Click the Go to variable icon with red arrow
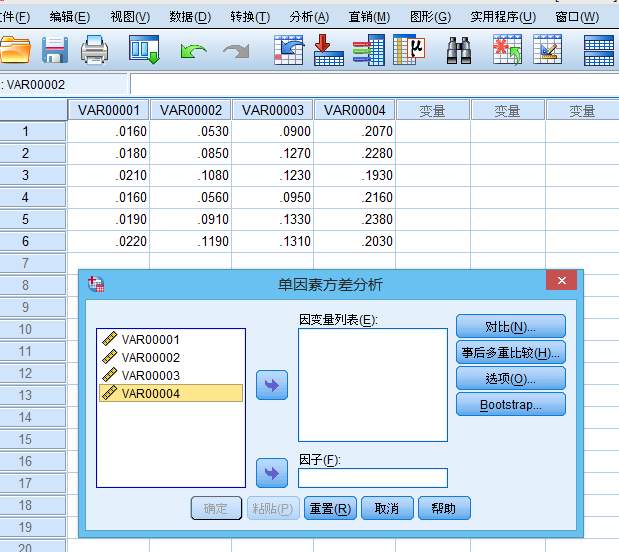 (328, 50)
